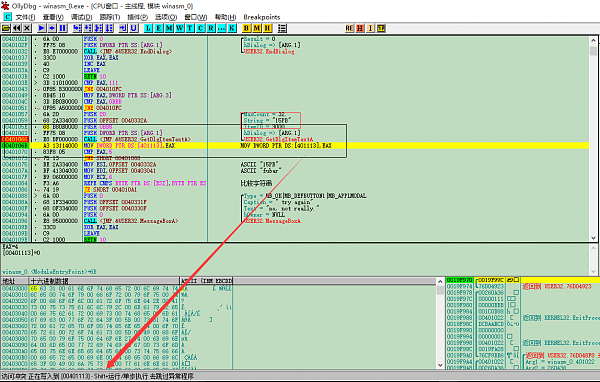This screenshot has width=600, height=382.
Task: Open the 调试(D) menu
Action: [81, 17]
